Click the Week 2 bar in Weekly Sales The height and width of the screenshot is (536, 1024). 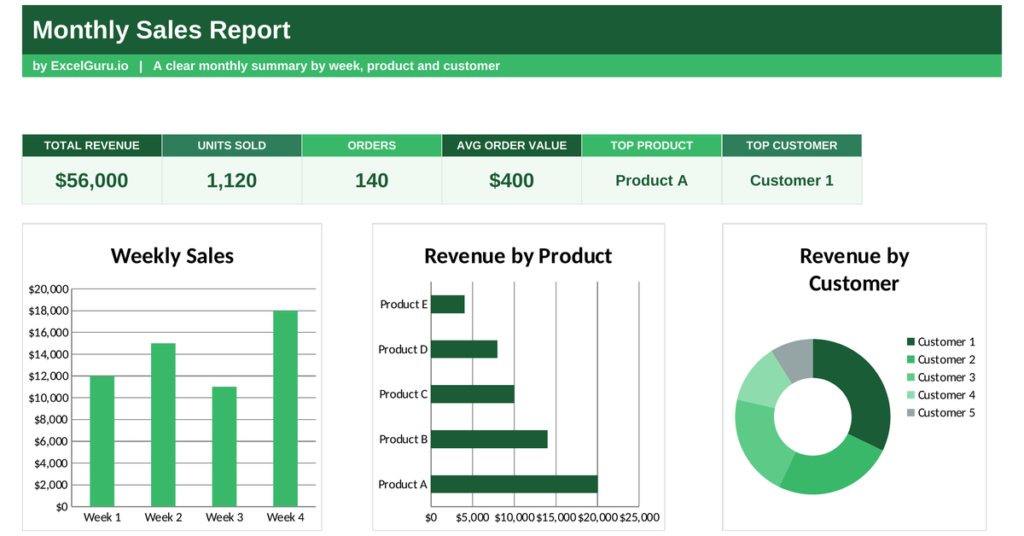tap(163, 425)
